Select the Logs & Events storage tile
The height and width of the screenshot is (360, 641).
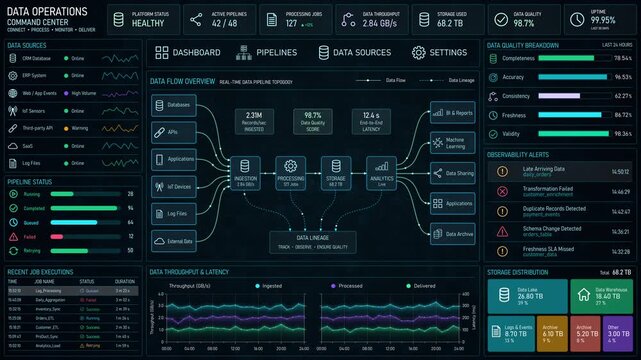(x=511, y=333)
